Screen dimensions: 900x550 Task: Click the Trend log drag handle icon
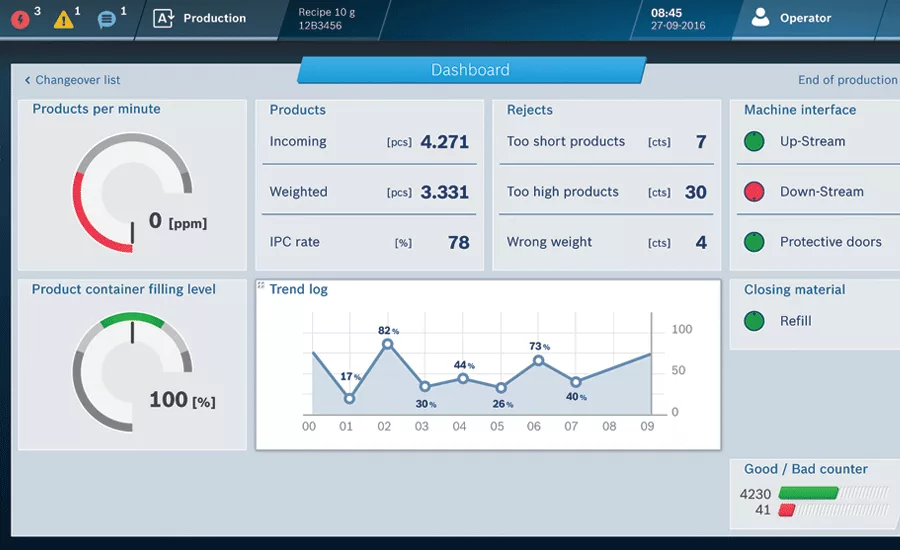click(x=261, y=285)
